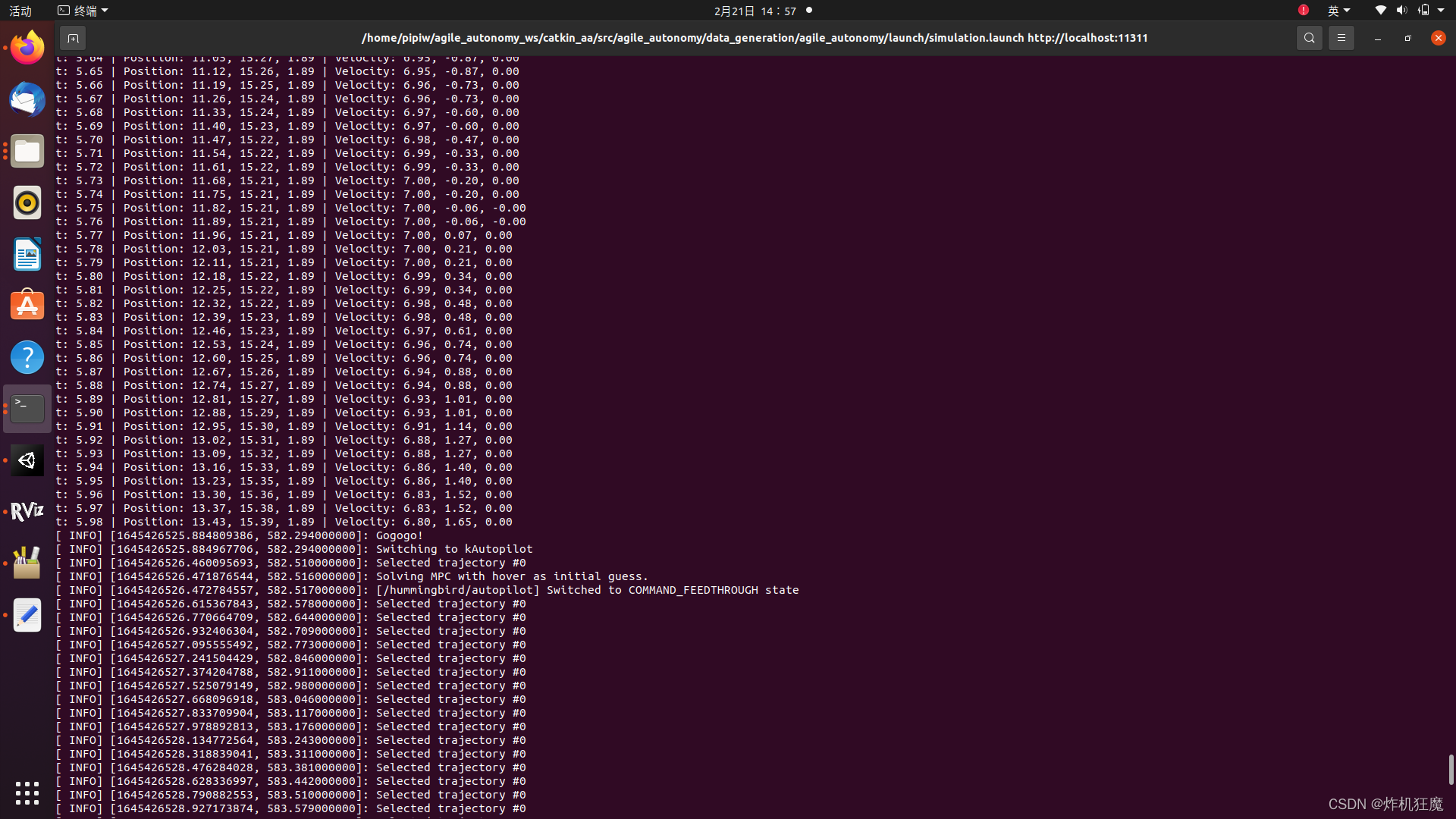This screenshot has height=819, width=1456.
Task: Restore the terminal window size
Action: 1407,38
